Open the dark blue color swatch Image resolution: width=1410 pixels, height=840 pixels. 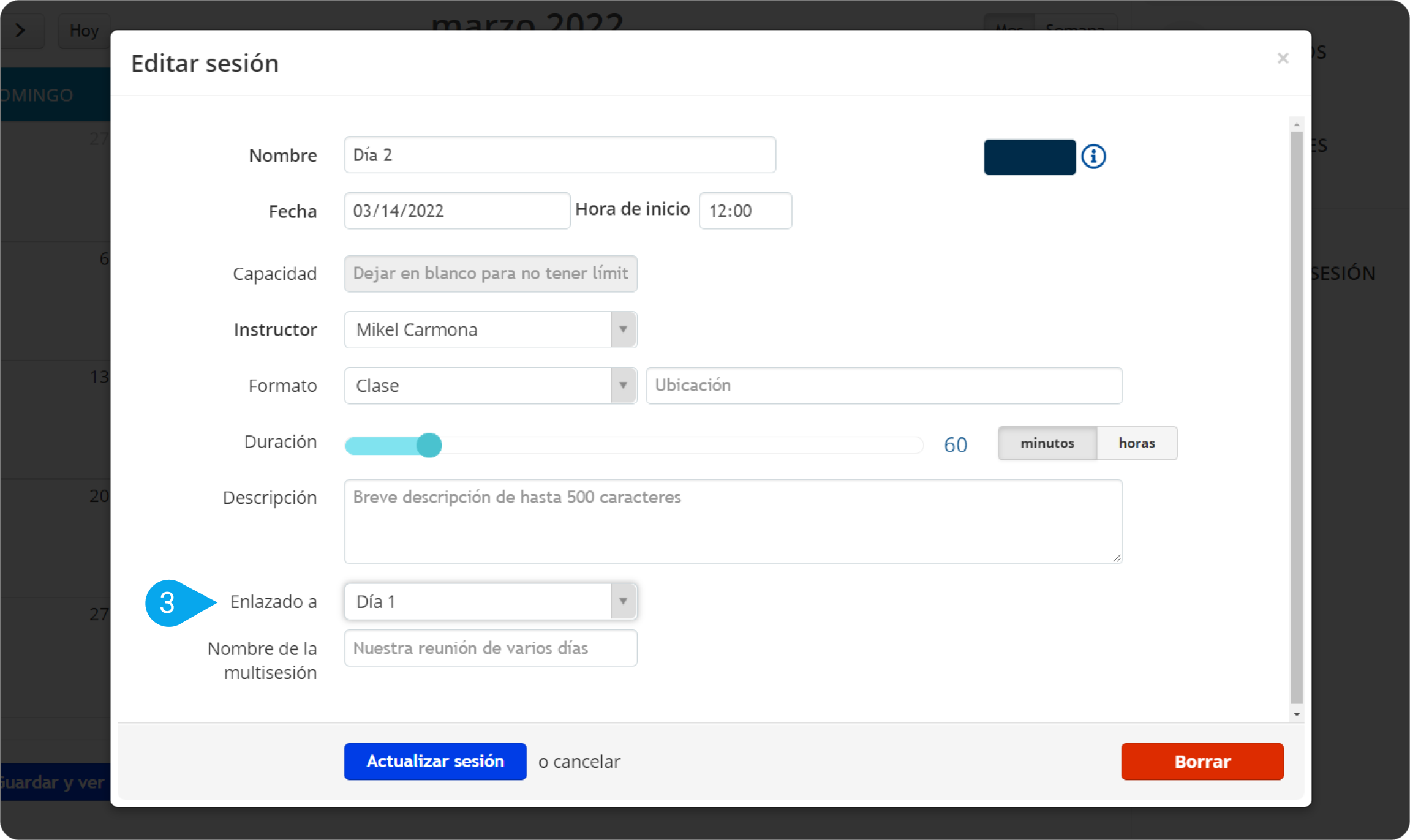point(1030,157)
